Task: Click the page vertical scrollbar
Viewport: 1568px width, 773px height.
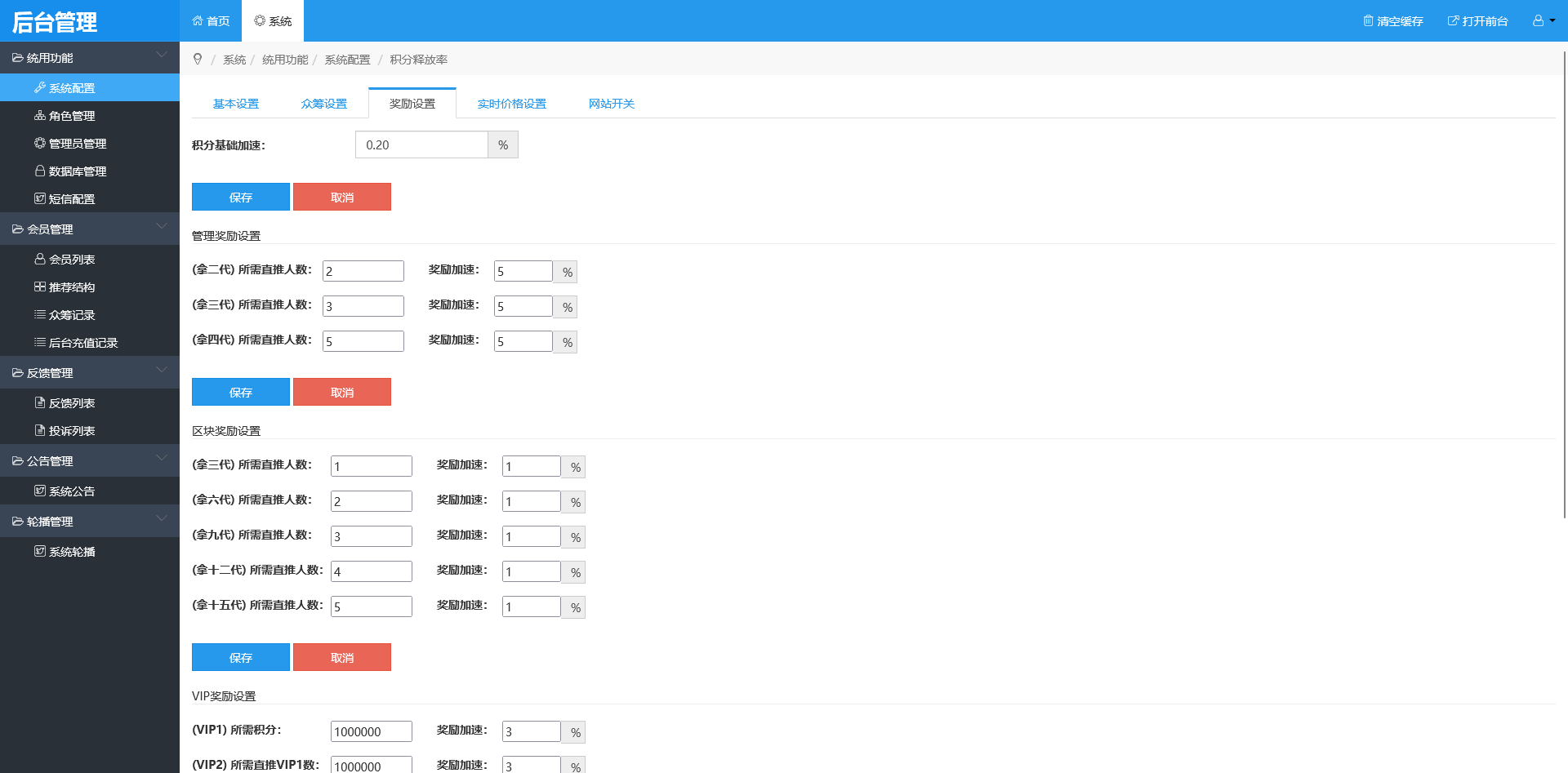Action: (x=1564, y=283)
